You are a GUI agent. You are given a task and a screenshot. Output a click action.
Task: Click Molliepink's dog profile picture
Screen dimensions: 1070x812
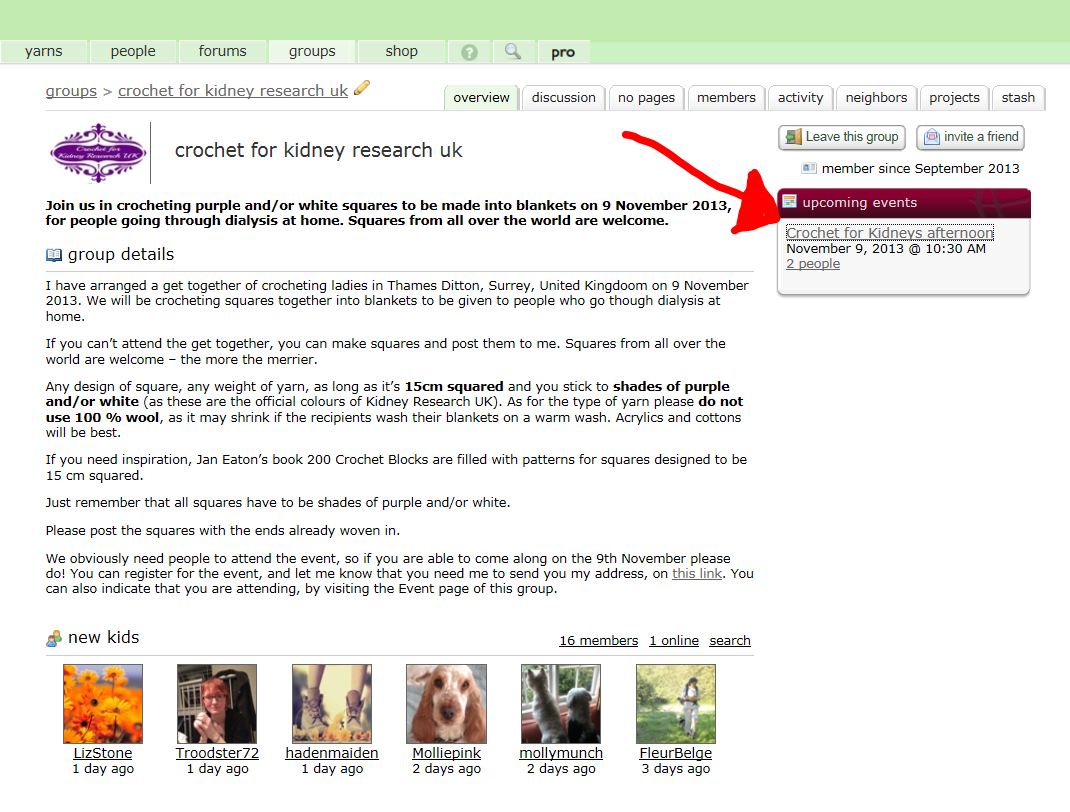point(446,704)
